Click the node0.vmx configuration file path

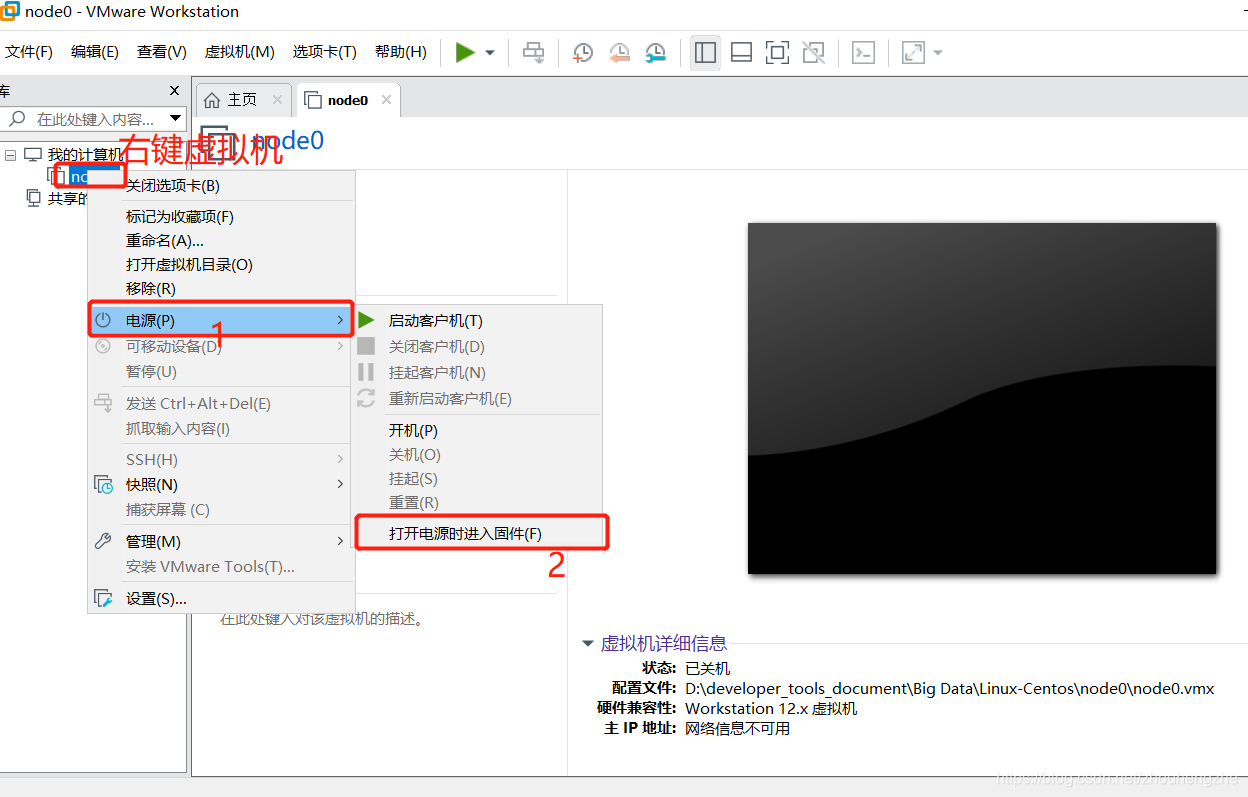tap(949, 688)
